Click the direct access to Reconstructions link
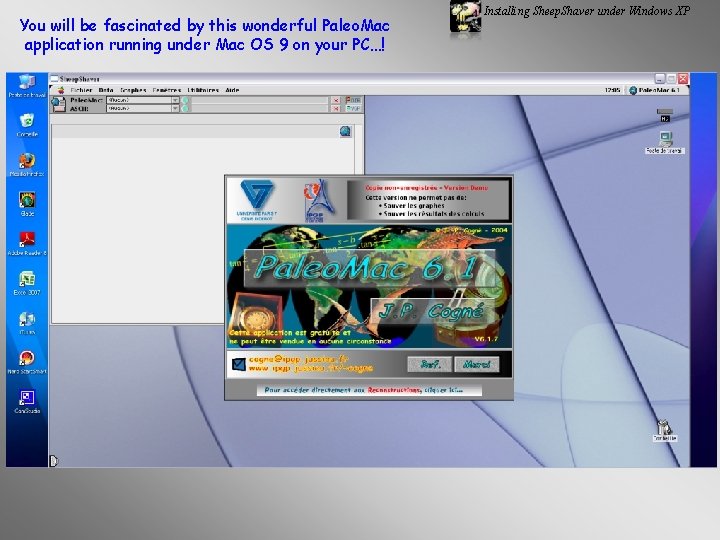 (x=369, y=390)
